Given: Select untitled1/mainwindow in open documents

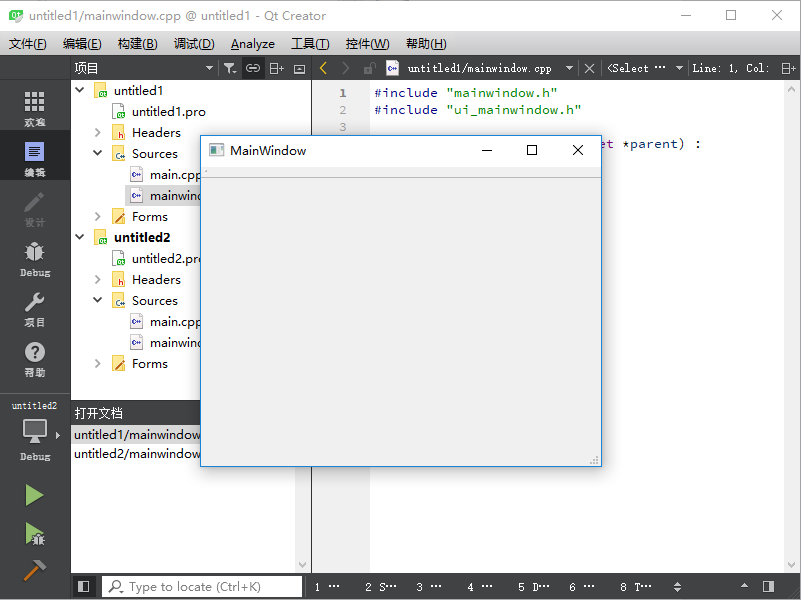Looking at the screenshot, I should click(136, 435).
